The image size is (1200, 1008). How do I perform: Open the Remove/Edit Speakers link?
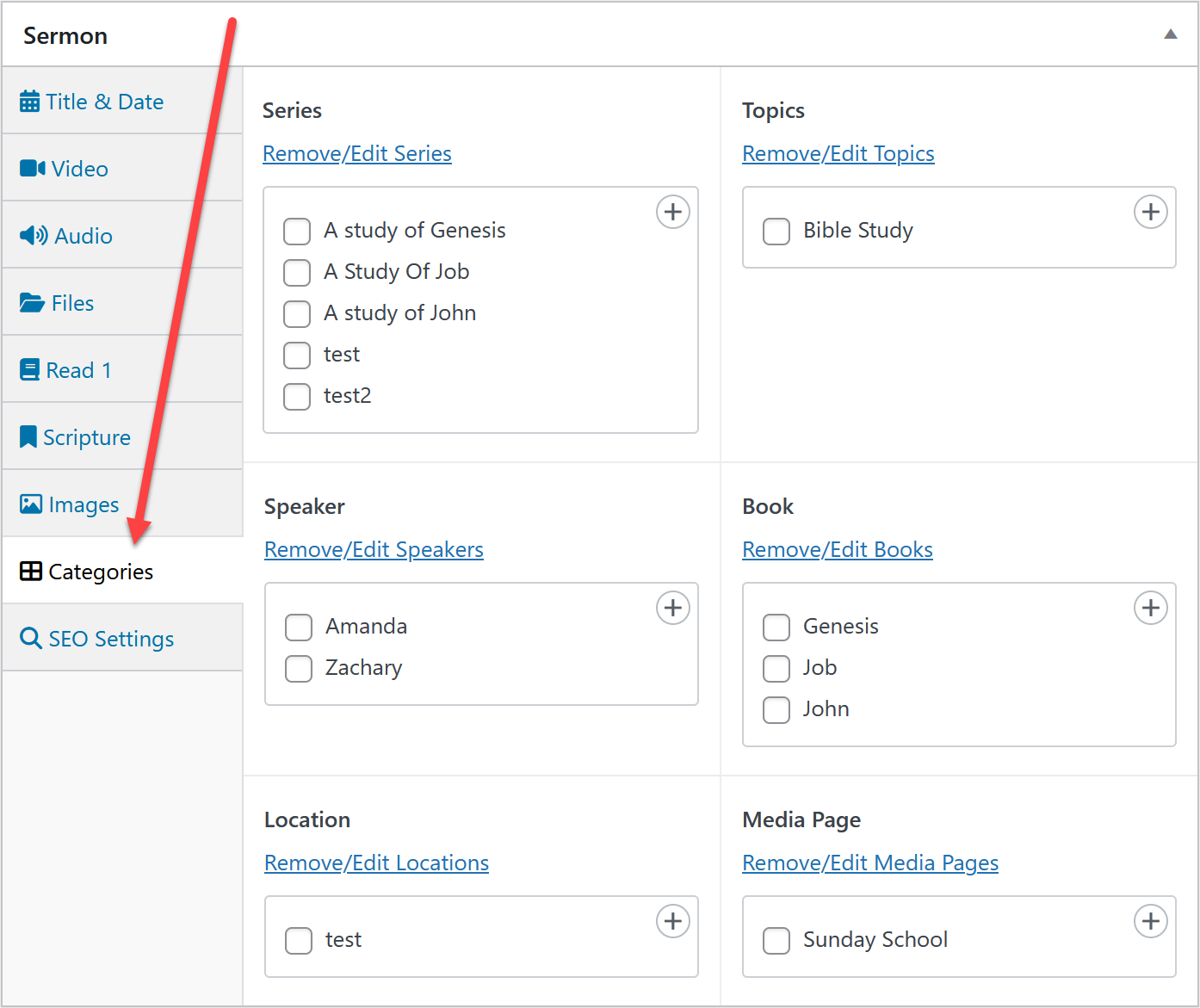[374, 549]
